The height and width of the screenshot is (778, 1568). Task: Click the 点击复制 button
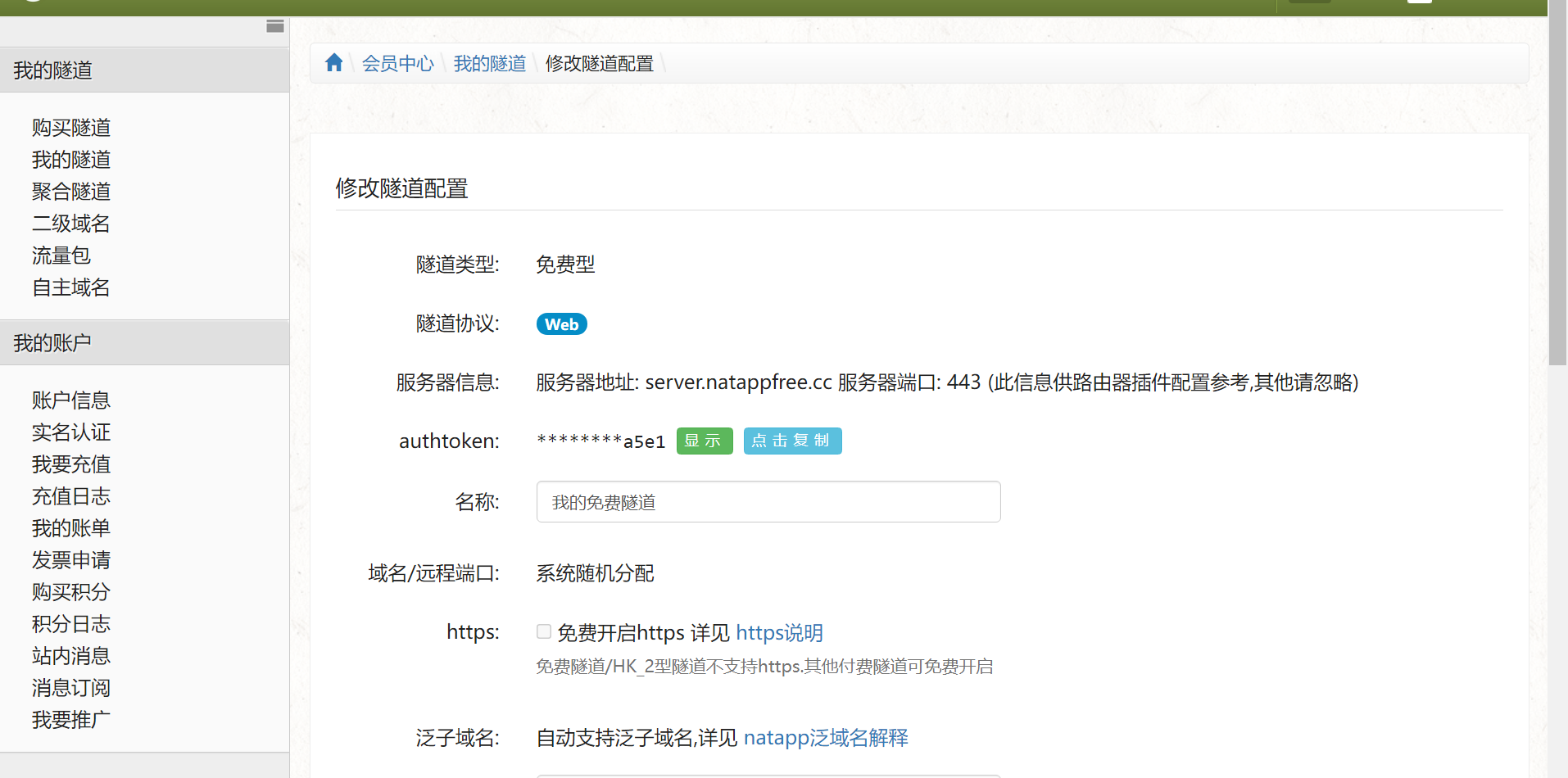(x=792, y=441)
